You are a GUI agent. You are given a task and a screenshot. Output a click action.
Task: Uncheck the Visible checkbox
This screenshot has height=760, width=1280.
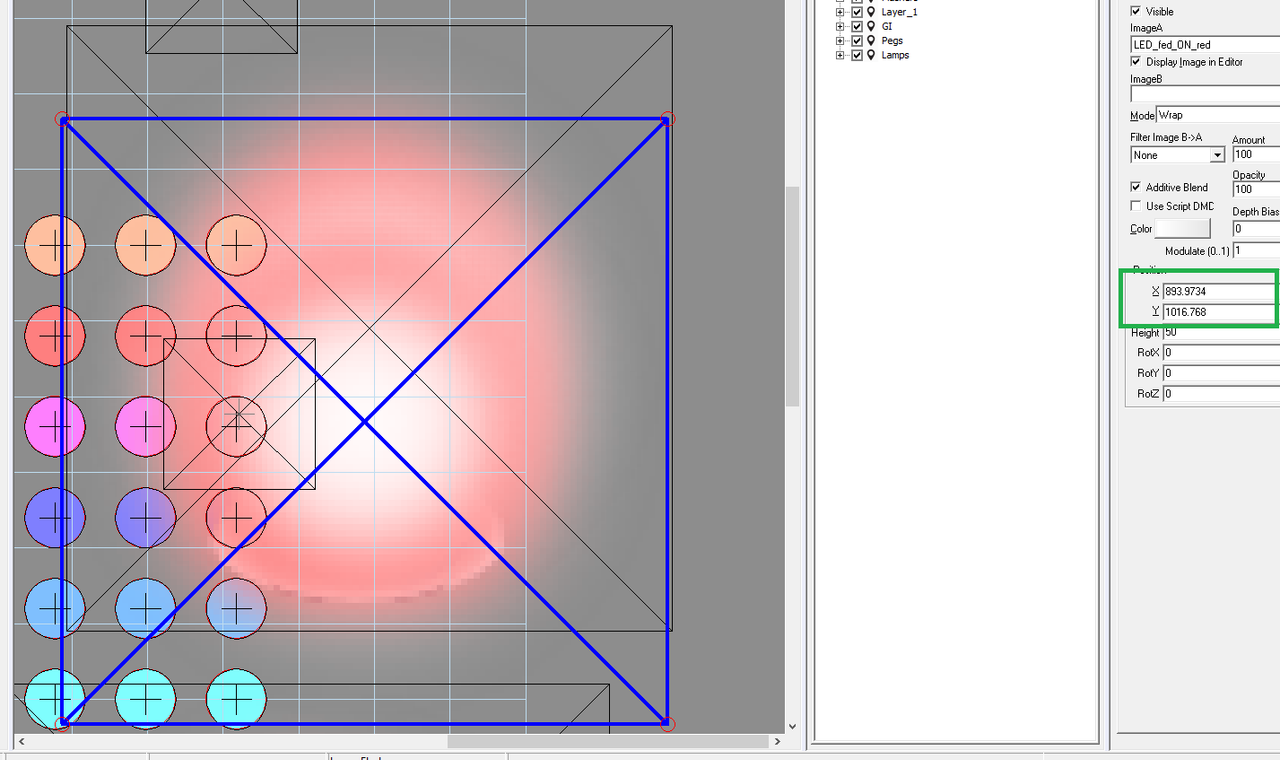click(x=1135, y=11)
